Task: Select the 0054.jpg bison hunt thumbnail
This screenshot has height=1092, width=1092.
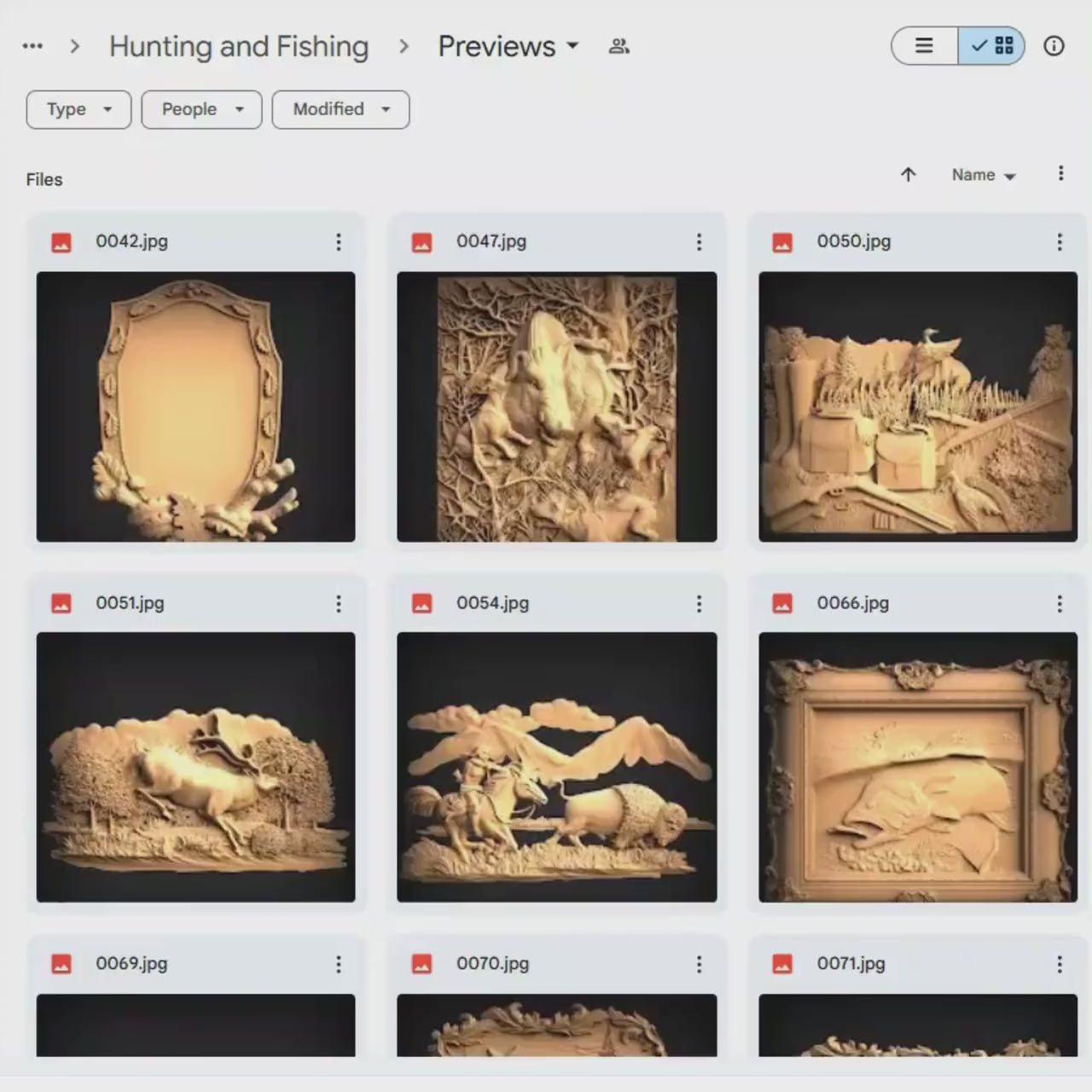Action: tap(557, 767)
